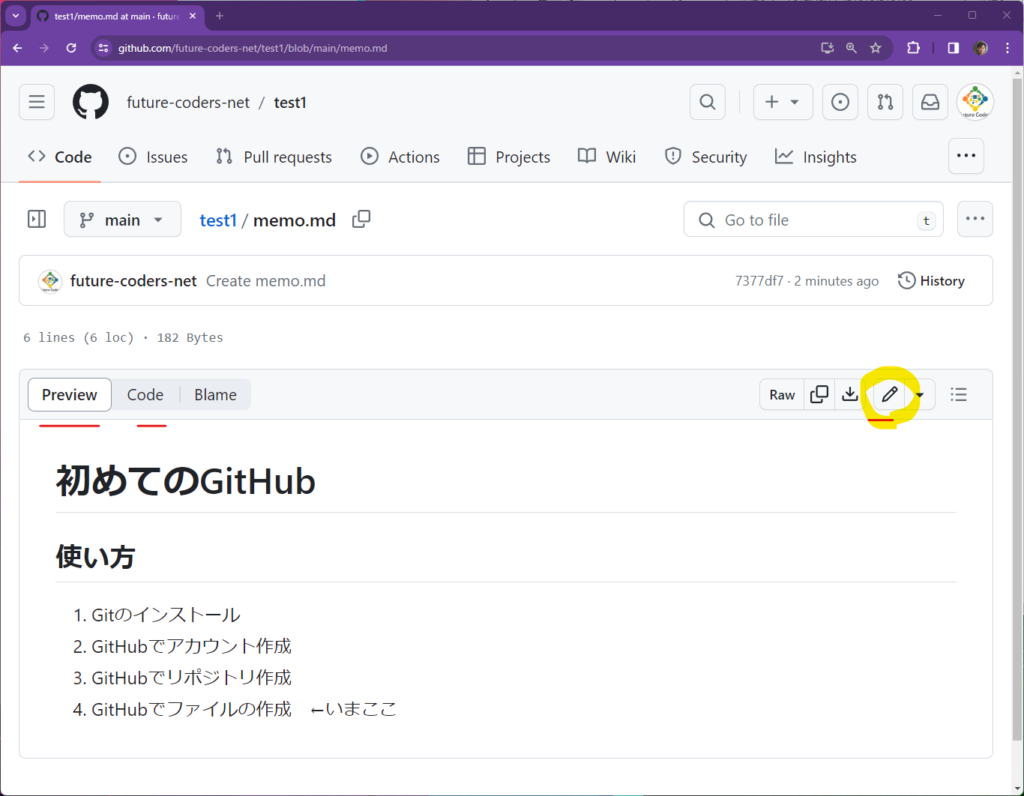View file History

[931, 281]
